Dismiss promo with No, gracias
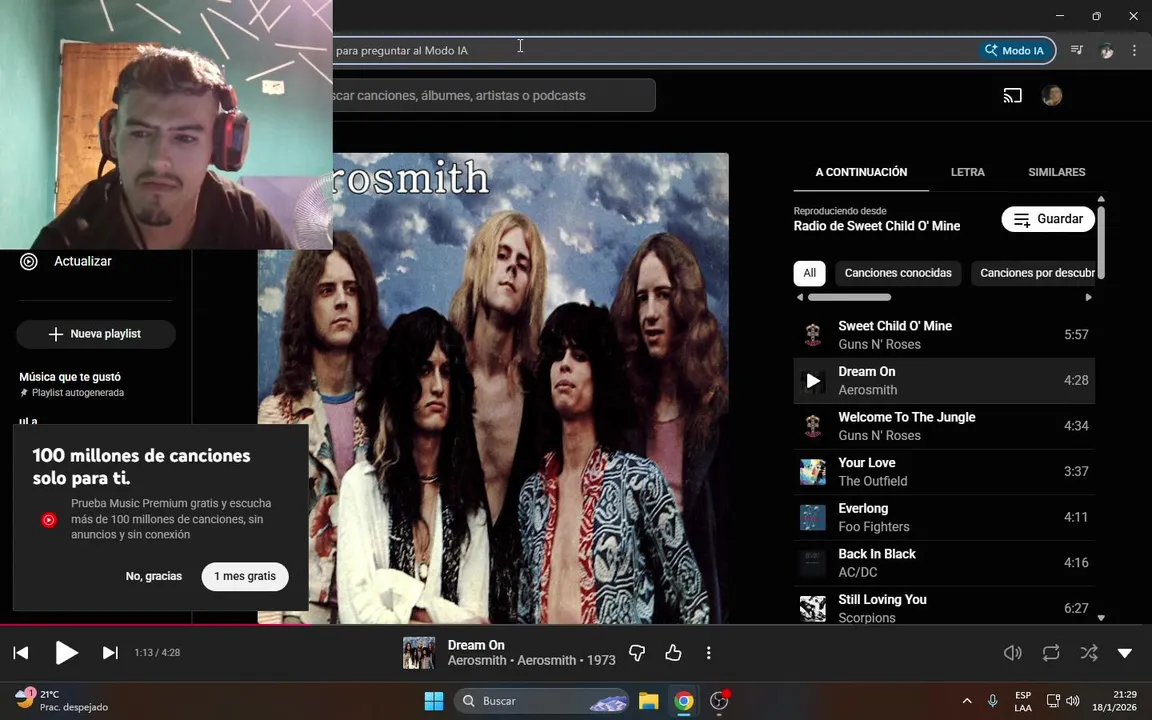The image size is (1152, 720). point(154,576)
